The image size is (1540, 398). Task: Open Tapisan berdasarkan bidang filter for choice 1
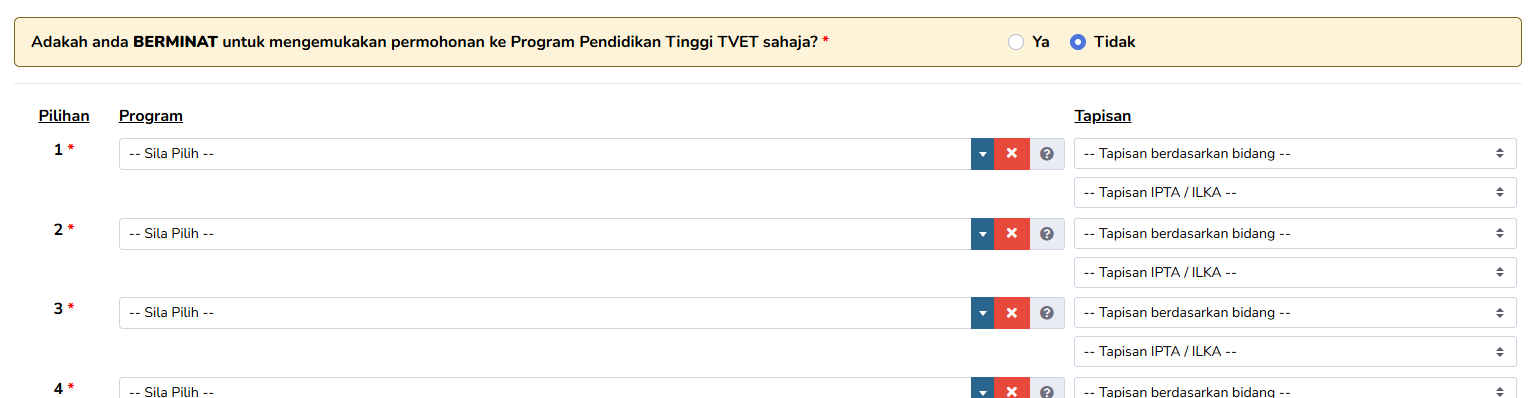[x=1295, y=153]
